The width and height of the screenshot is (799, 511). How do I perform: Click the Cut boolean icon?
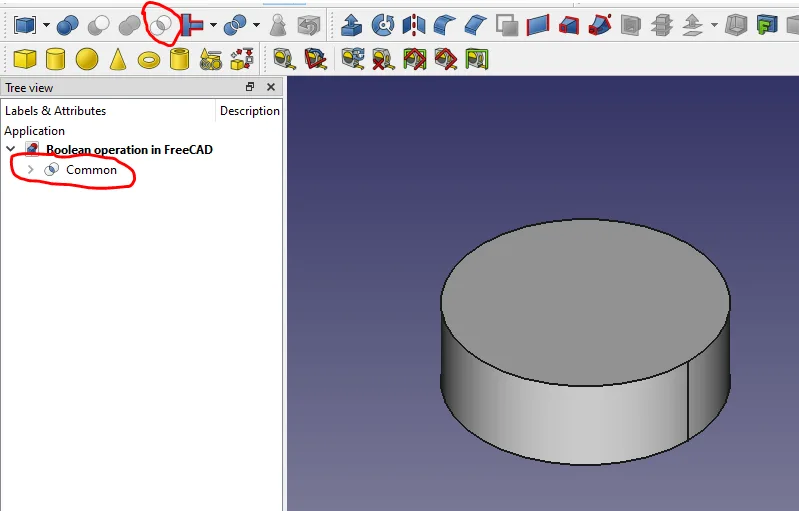tap(98, 24)
